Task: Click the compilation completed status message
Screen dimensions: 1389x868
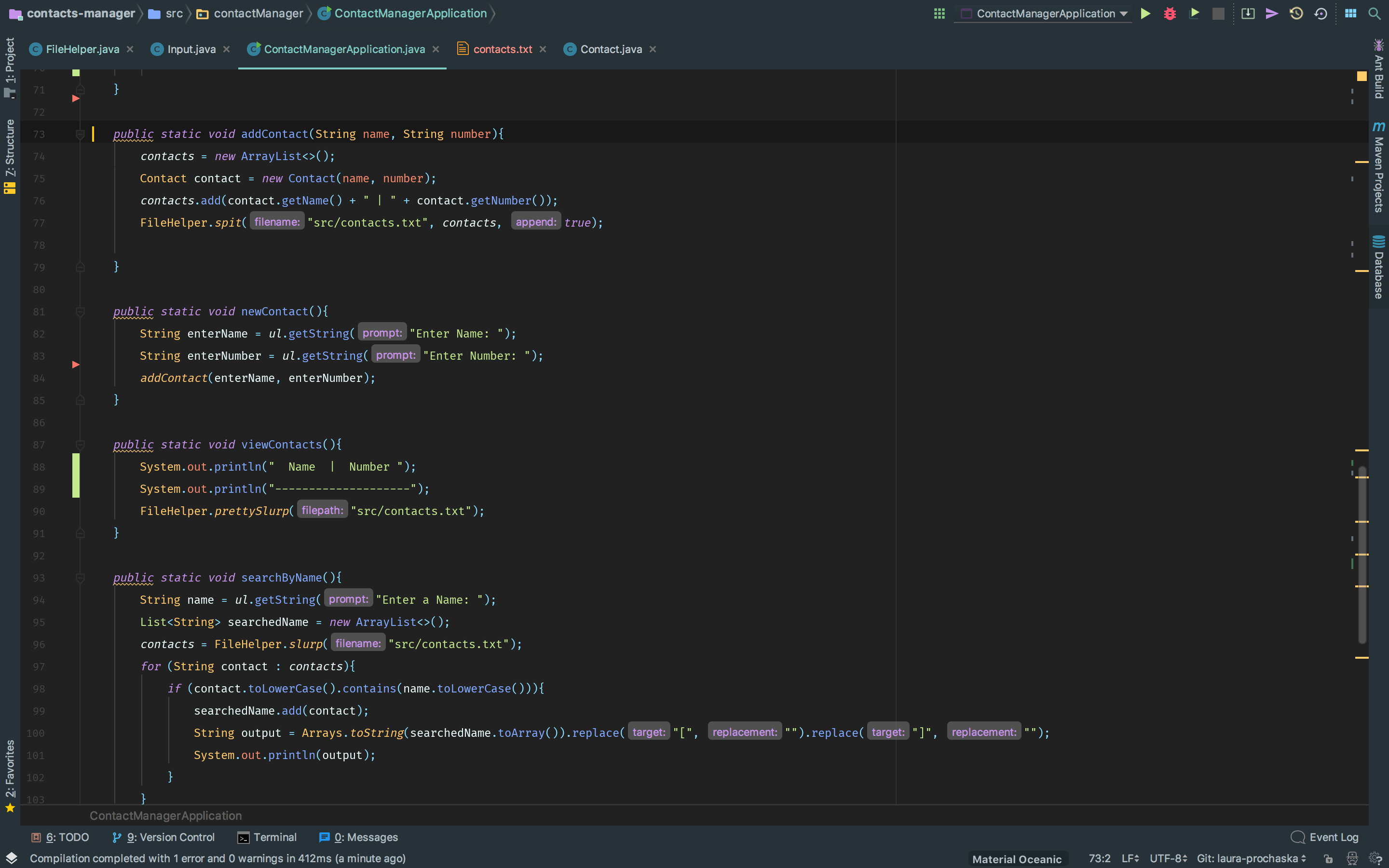Action: (218, 859)
